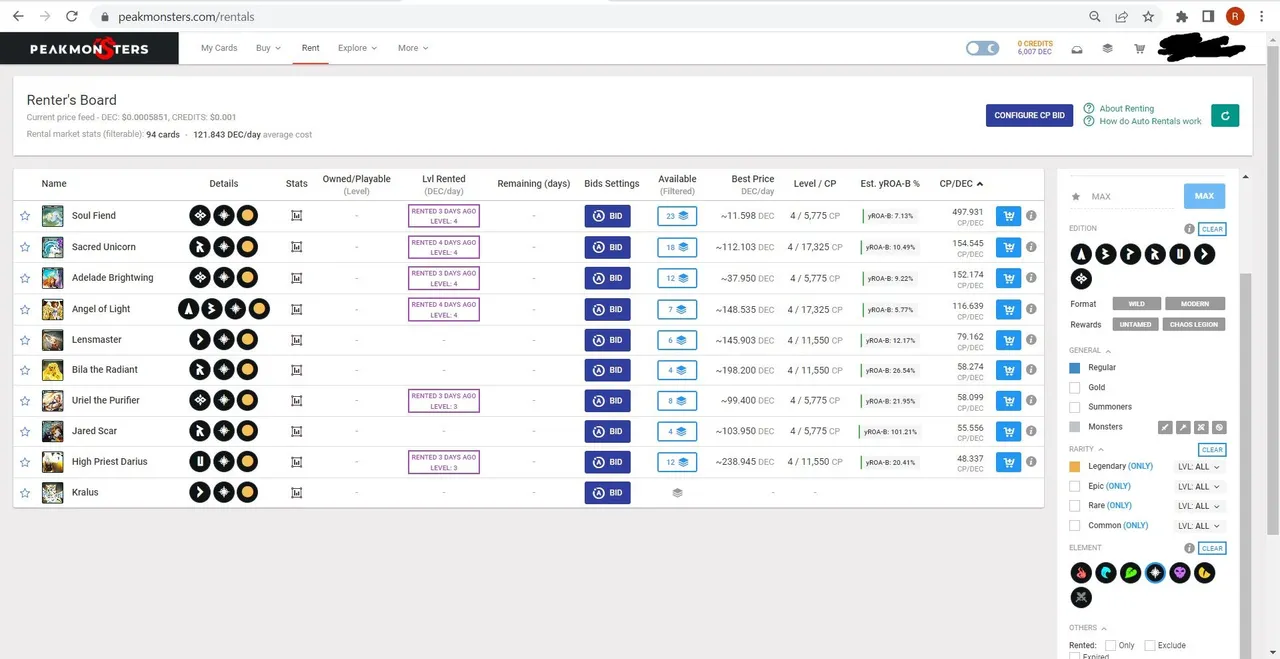
Task: Open Chrome extensions puzzle icon
Action: coord(1182,16)
